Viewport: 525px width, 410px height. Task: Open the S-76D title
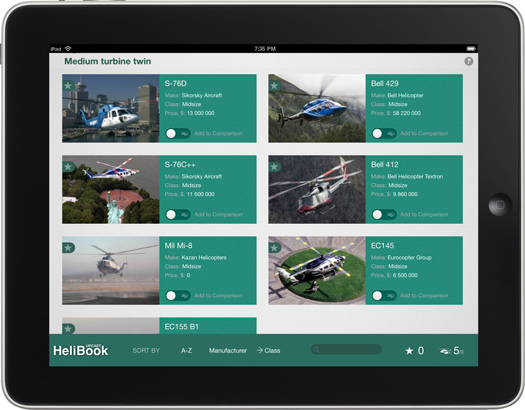pyautogui.click(x=175, y=83)
